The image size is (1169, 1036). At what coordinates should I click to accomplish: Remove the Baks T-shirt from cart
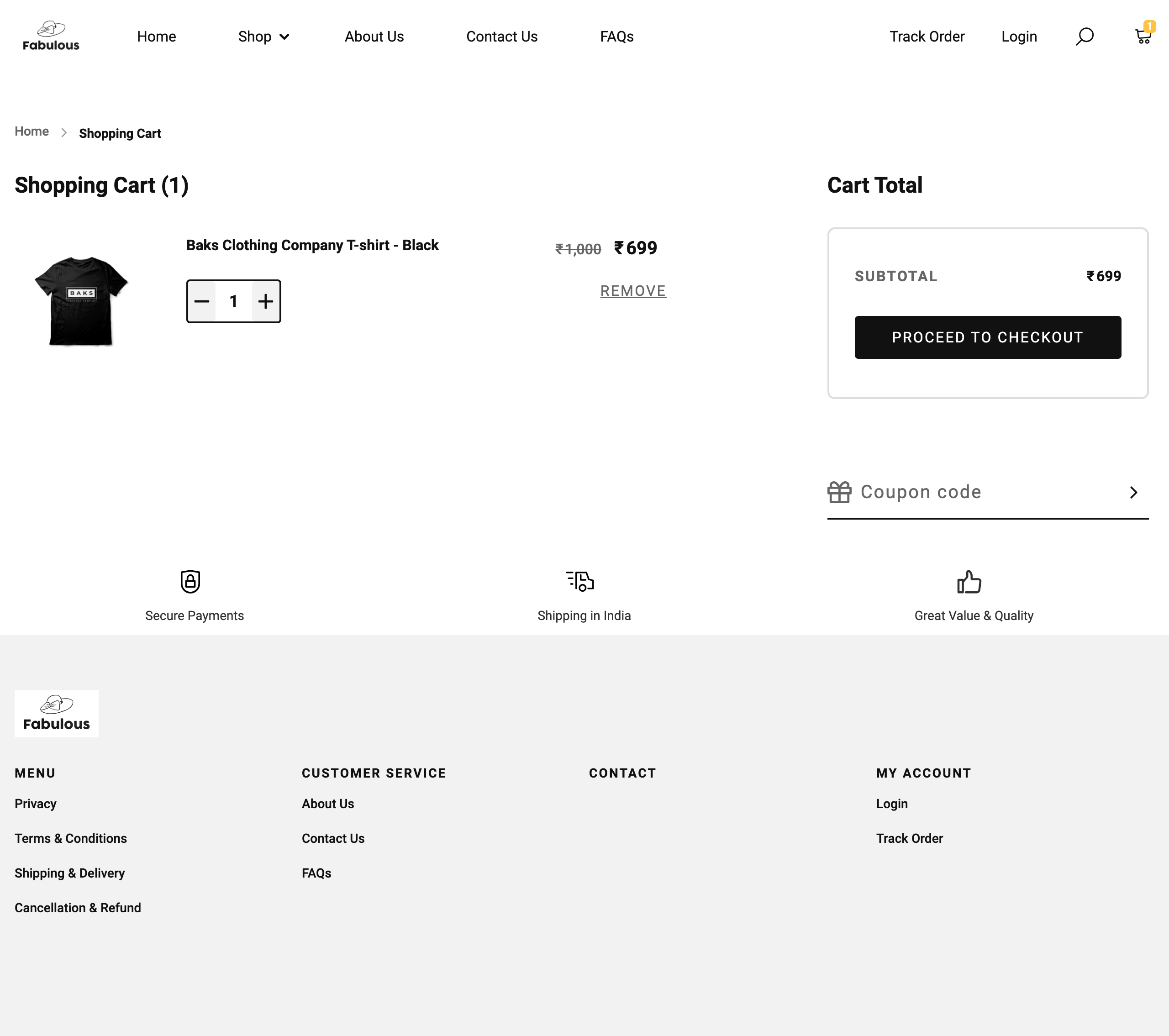632,291
